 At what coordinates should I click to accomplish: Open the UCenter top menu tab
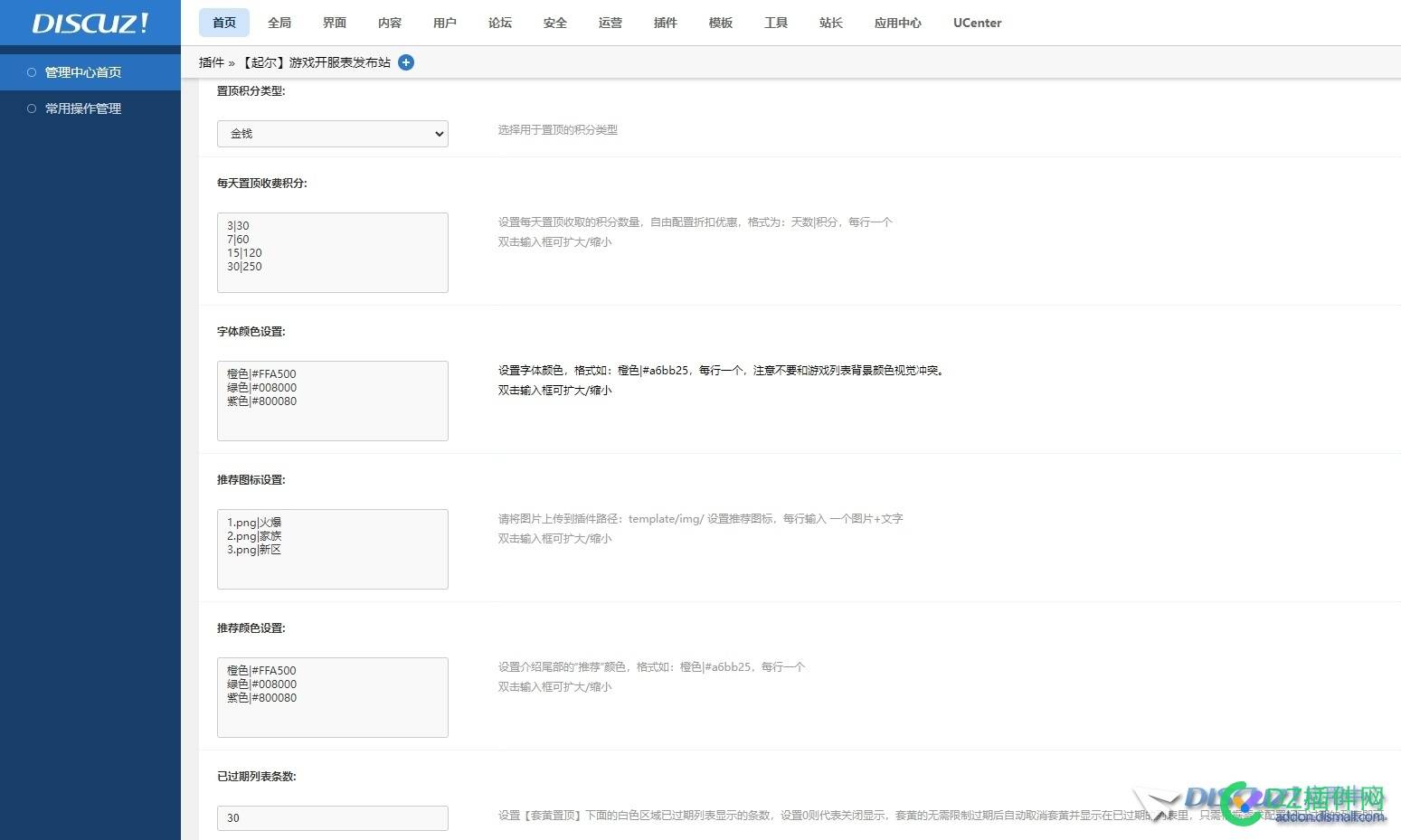(978, 23)
